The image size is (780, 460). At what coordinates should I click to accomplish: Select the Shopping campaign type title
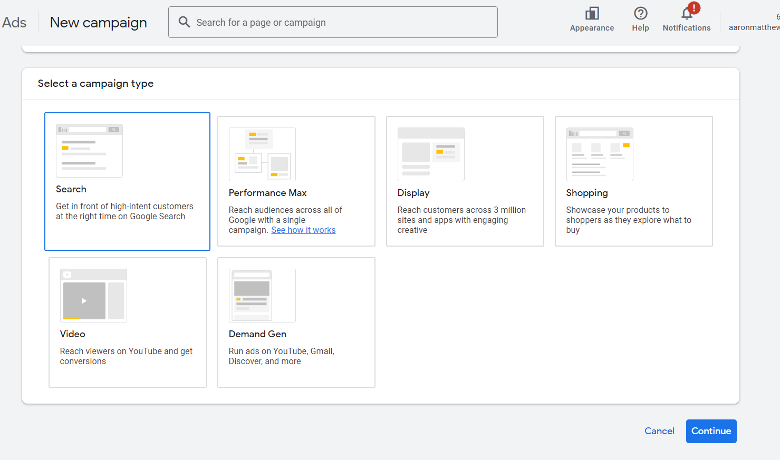click(587, 193)
